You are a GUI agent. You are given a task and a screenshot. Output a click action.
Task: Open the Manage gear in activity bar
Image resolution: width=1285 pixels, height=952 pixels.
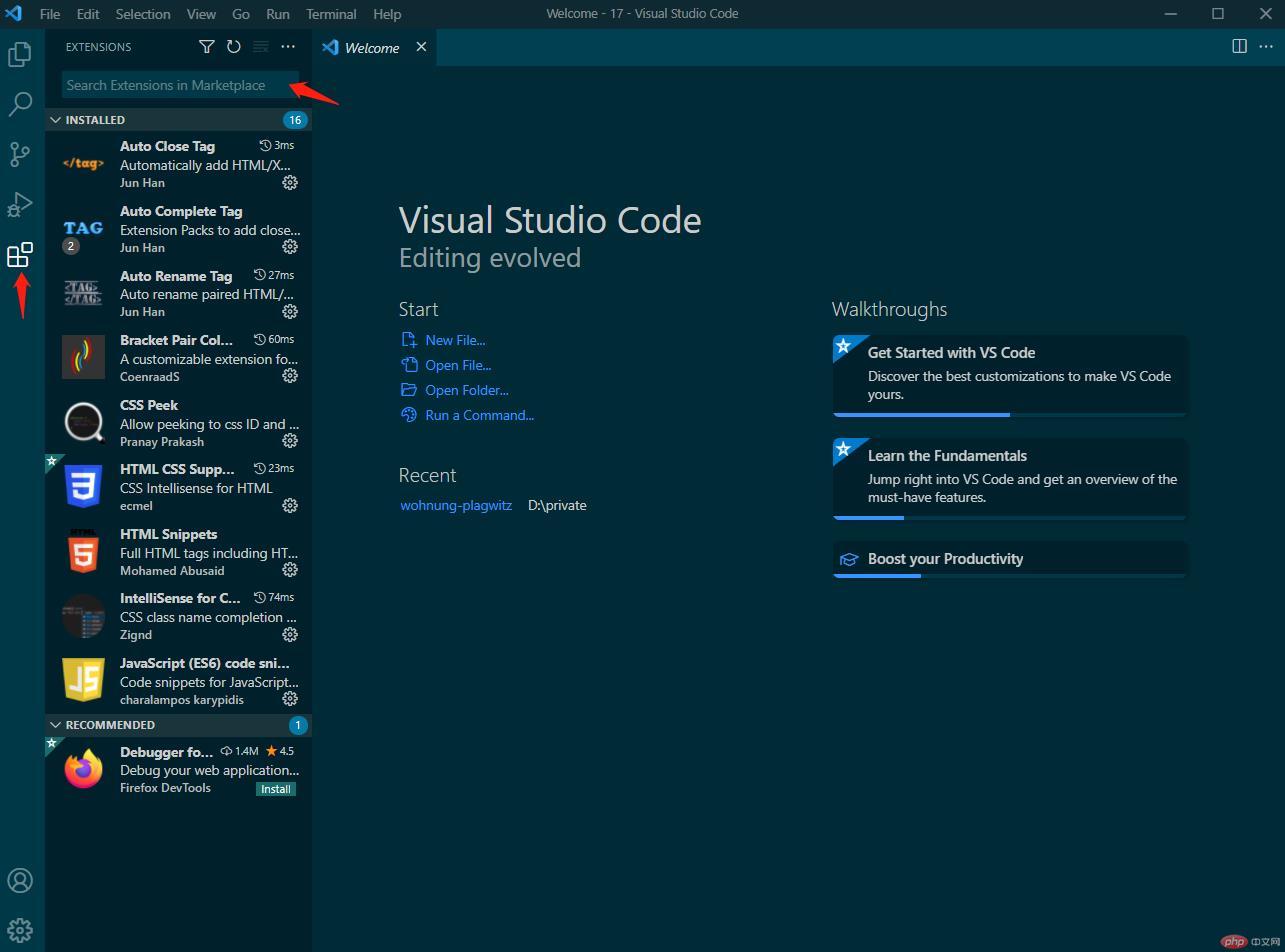point(20,930)
